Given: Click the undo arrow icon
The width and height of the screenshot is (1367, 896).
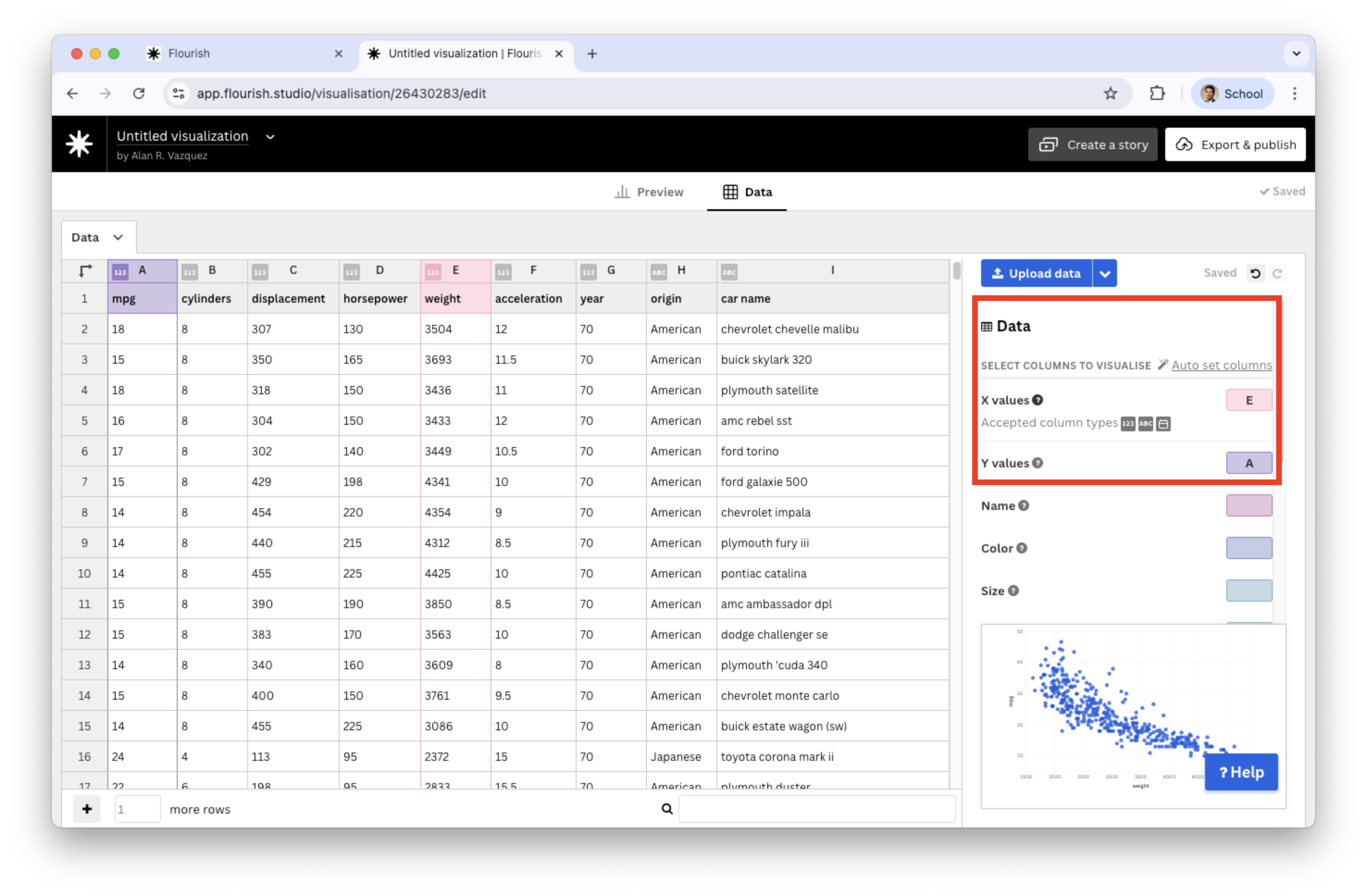Looking at the screenshot, I should [1255, 274].
